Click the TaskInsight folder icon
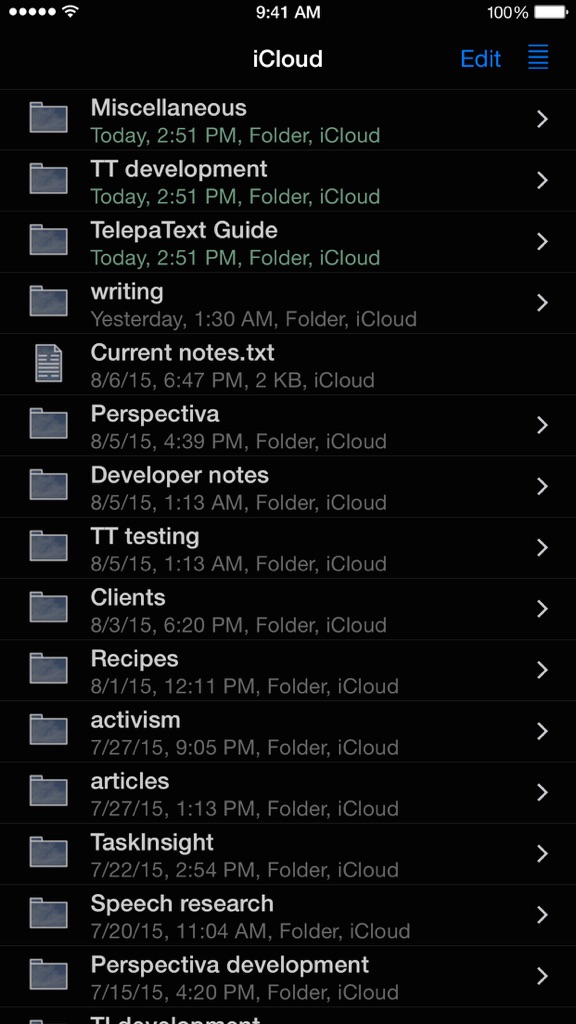The height and width of the screenshot is (1024, 576). coord(48,852)
